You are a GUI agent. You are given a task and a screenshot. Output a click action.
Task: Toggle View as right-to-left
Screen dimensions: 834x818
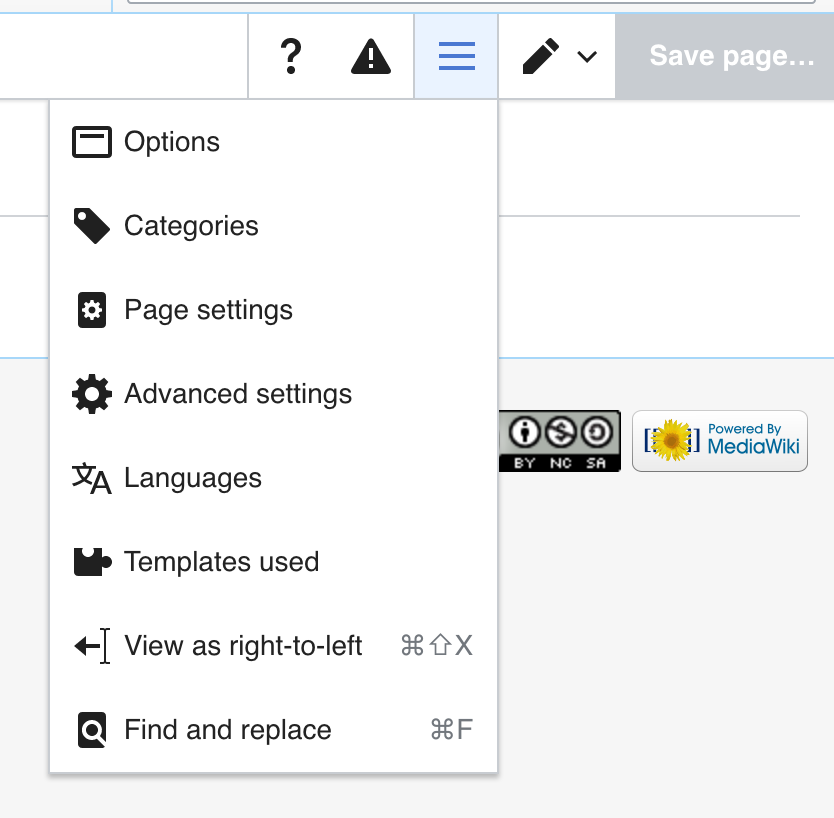click(x=243, y=646)
